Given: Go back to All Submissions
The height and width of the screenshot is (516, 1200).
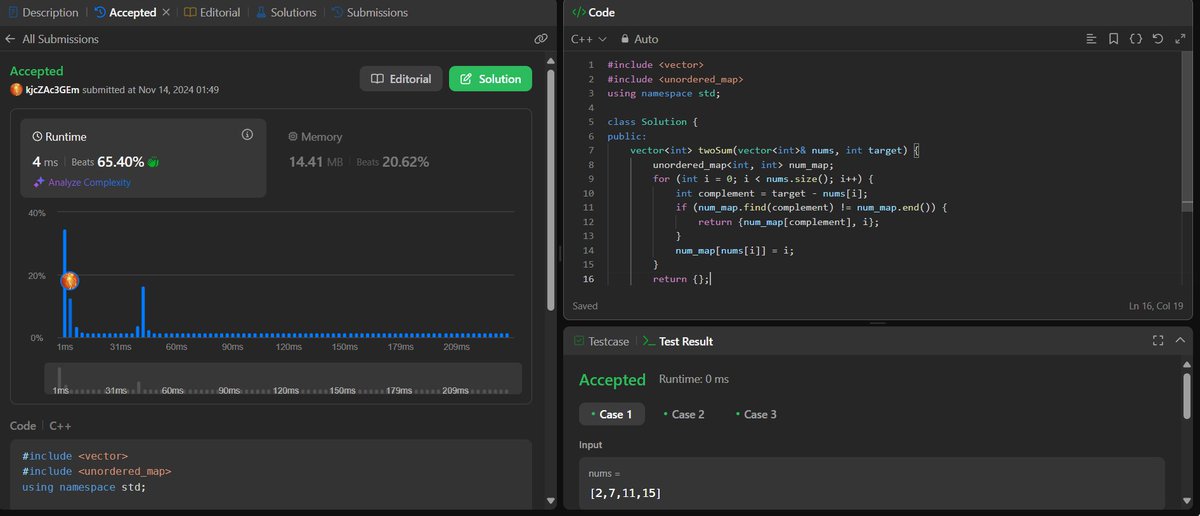Looking at the screenshot, I should pyautogui.click(x=51, y=39).
